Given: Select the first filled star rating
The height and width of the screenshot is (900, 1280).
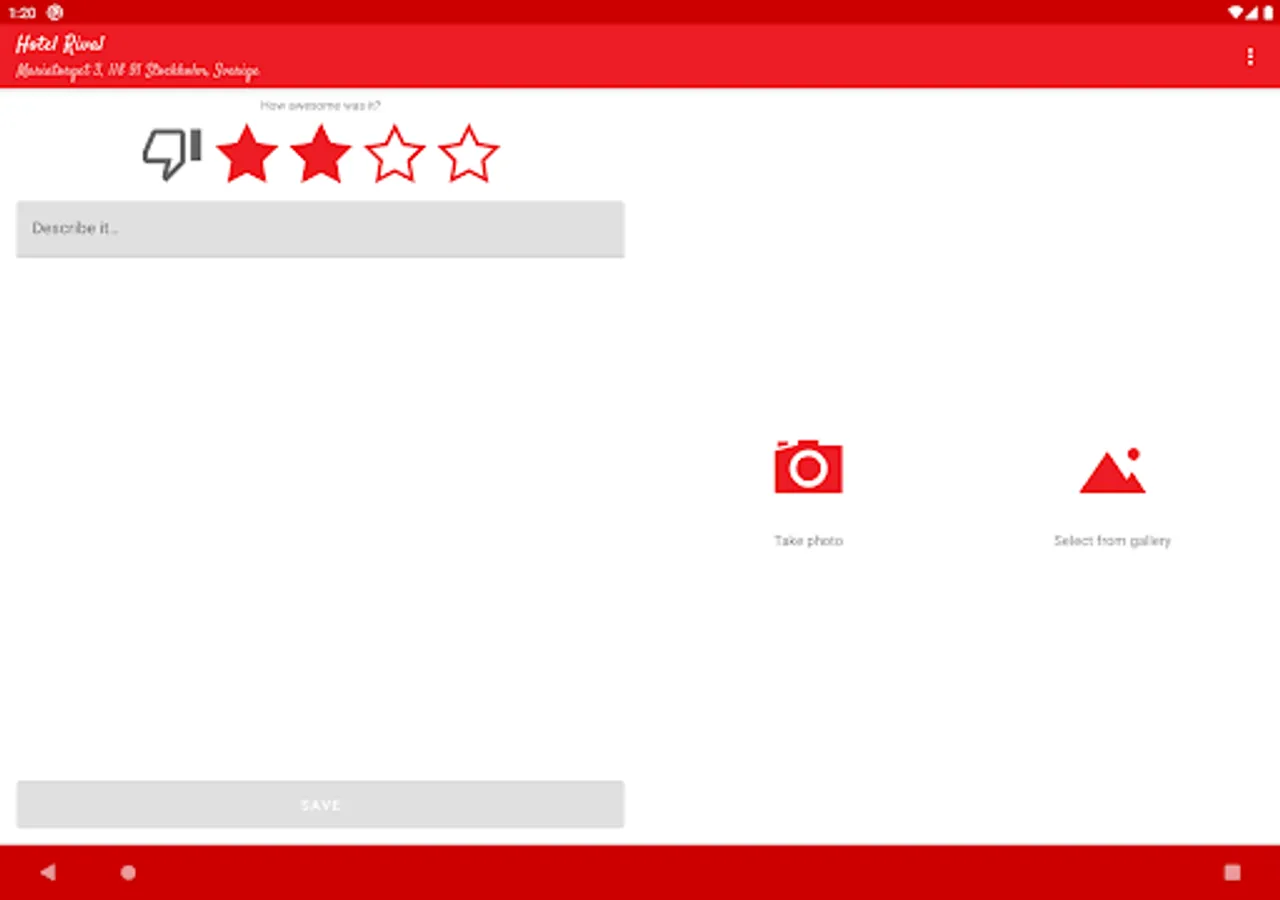Looking at the screenshot, I should click(x=247, y=154).
